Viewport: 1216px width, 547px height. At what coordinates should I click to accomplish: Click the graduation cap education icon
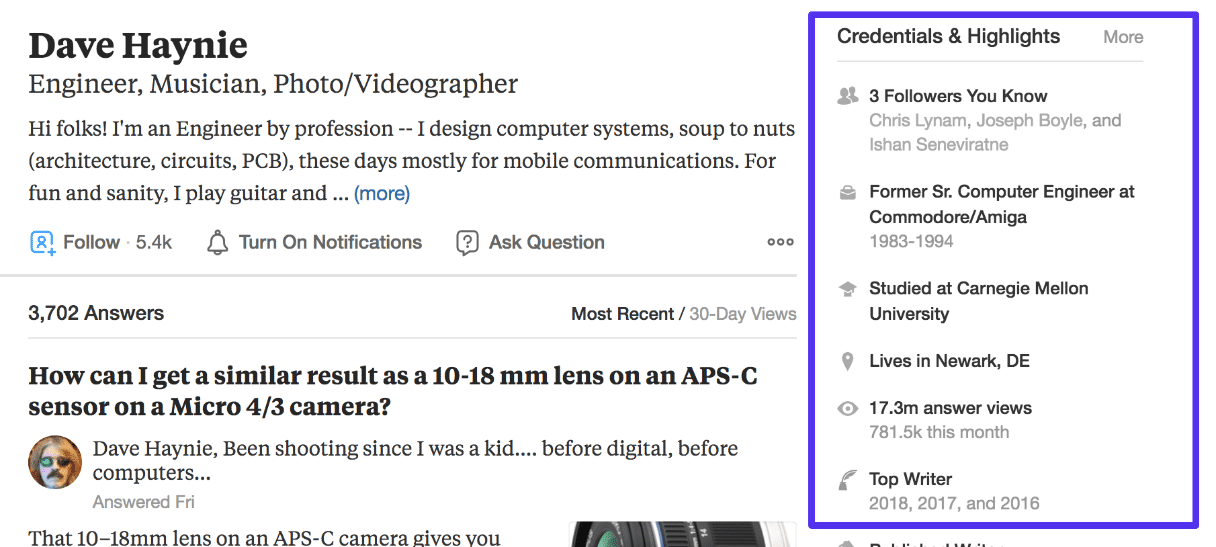[848, 289]
